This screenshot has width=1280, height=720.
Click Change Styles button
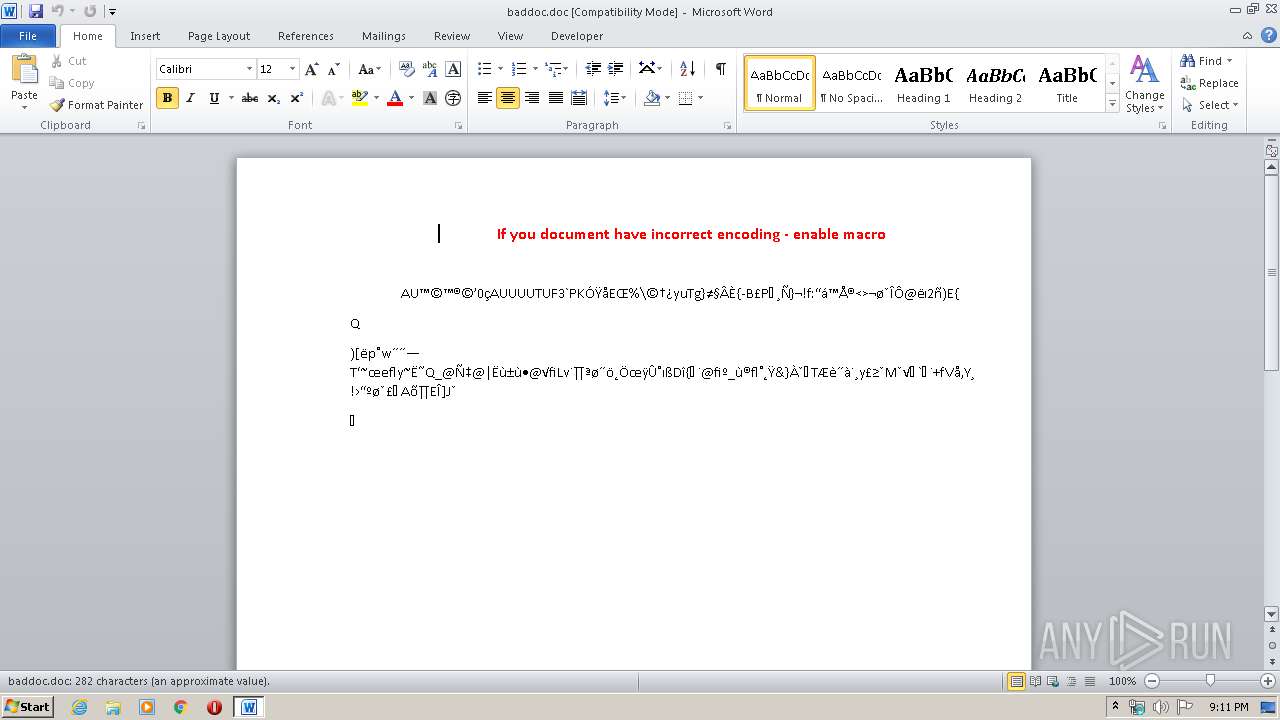[1145, 84]
